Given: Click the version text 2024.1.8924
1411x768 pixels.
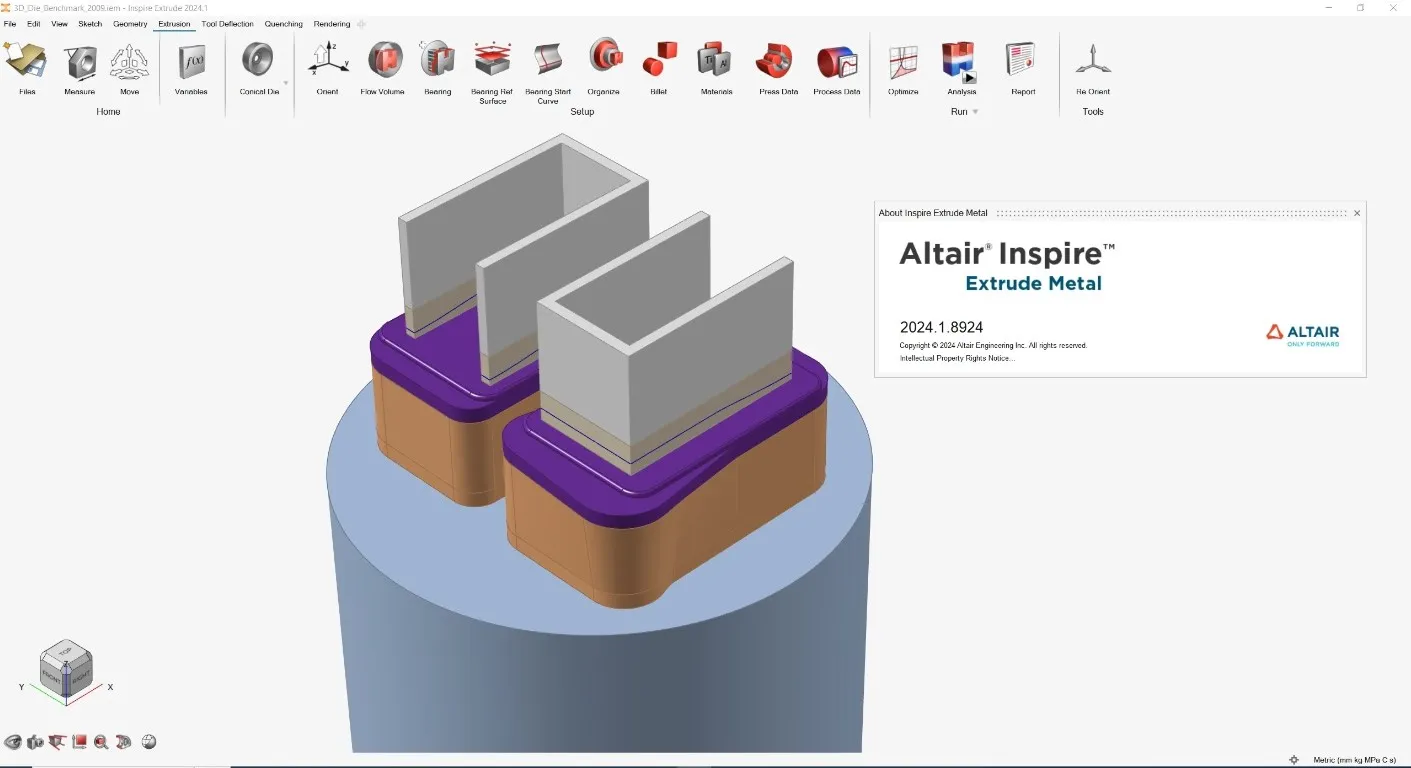Looking at the screenshot, I should click(x=941, y=327).
